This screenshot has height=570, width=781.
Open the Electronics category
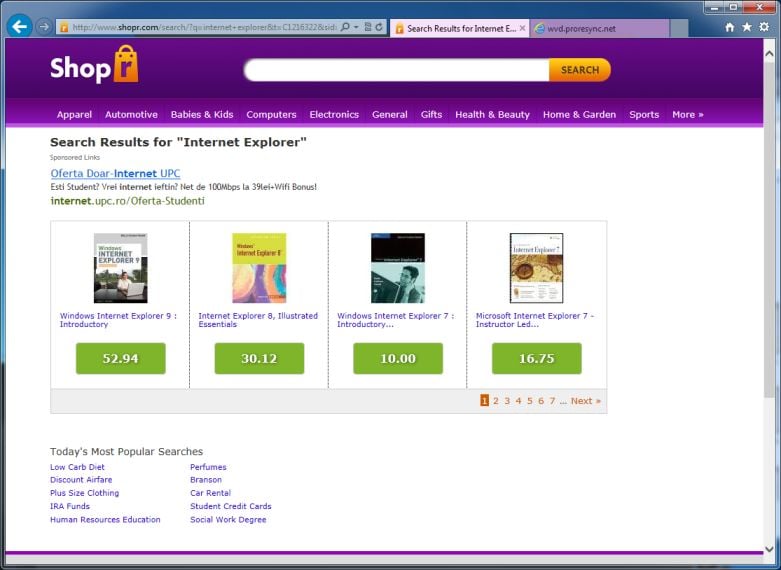[x=334, y=115]
